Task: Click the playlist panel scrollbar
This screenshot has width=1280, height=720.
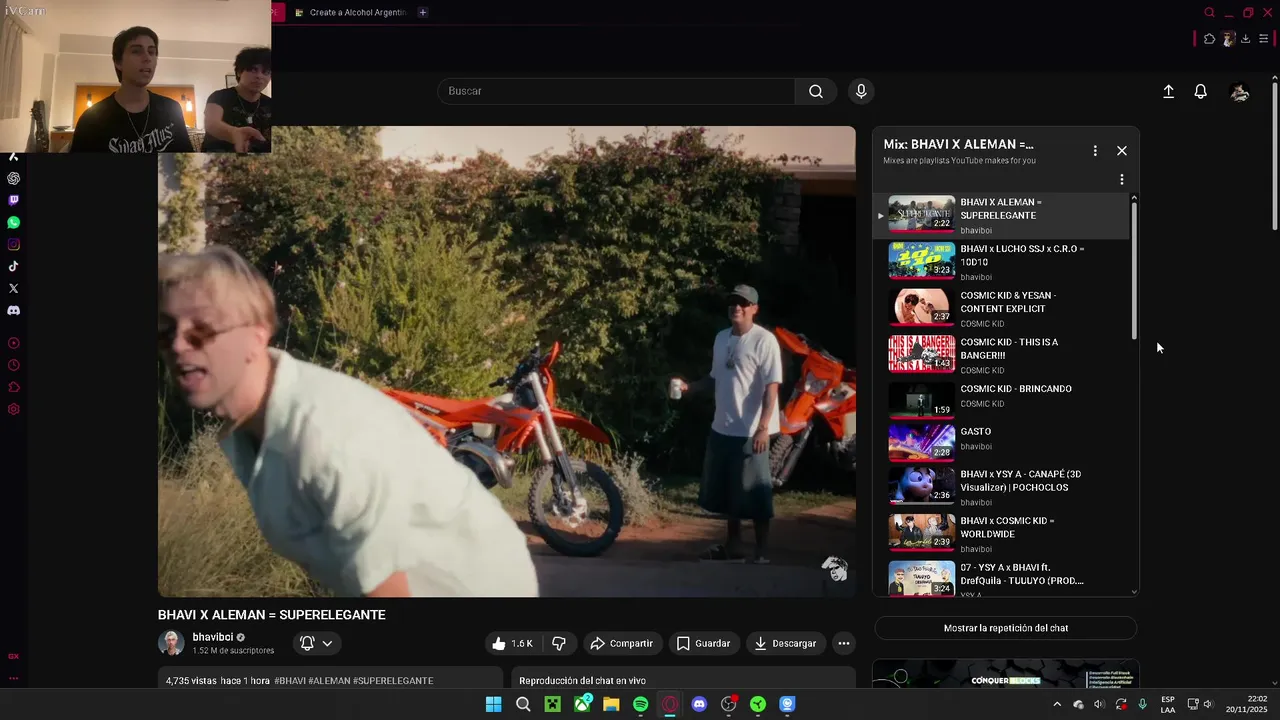Action: click(x=1134, y=270)
